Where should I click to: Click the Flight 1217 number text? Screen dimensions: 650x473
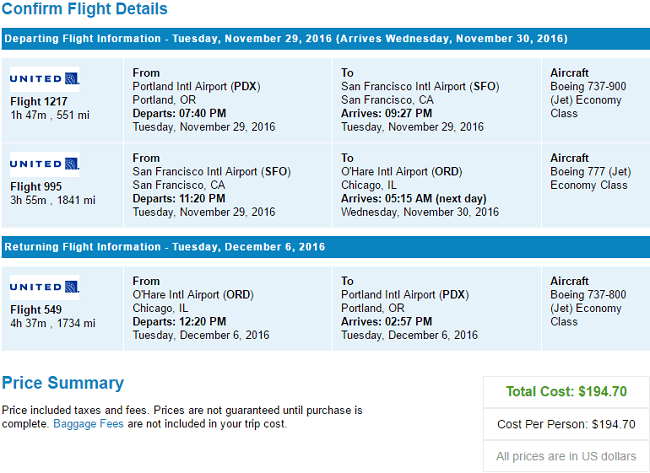click(39, 102)
